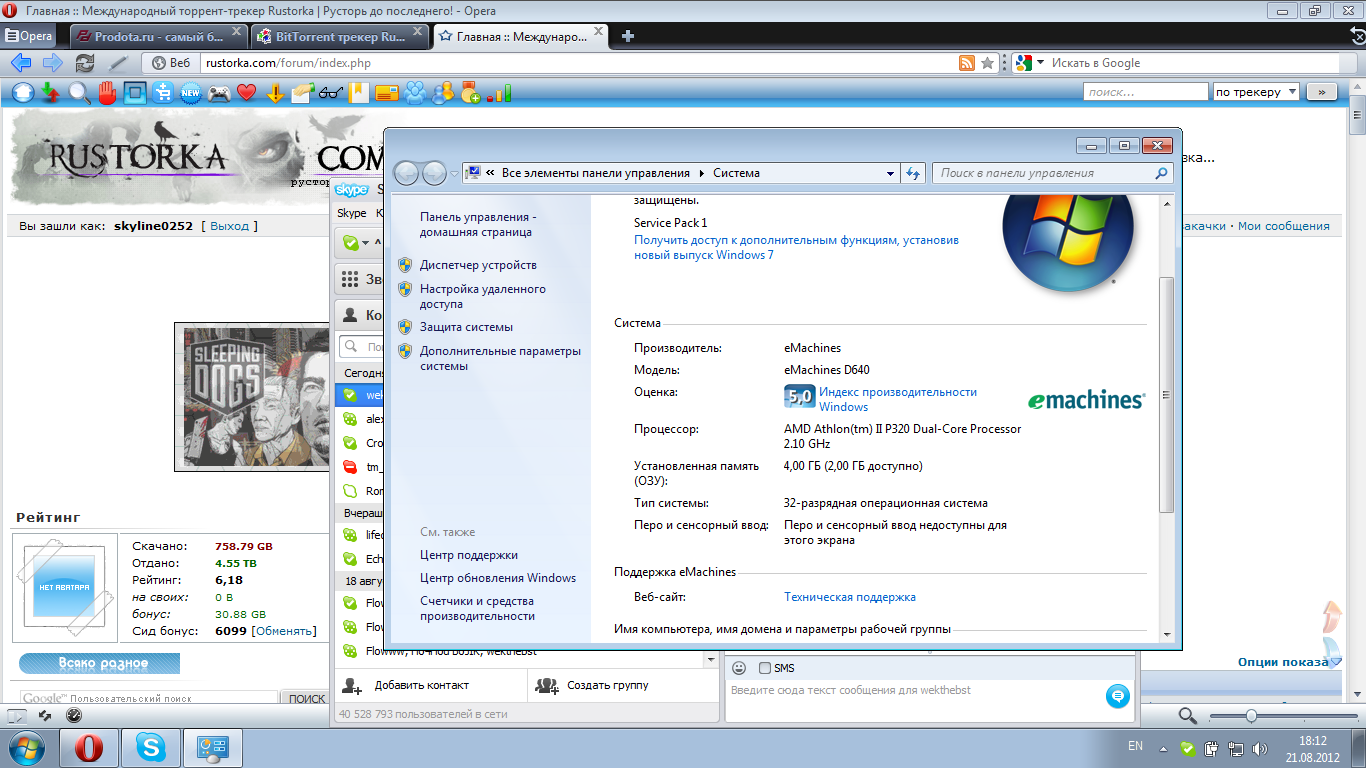Click the orange download arrow icon
1366x768 pixels.
click(x=275, y=93)
